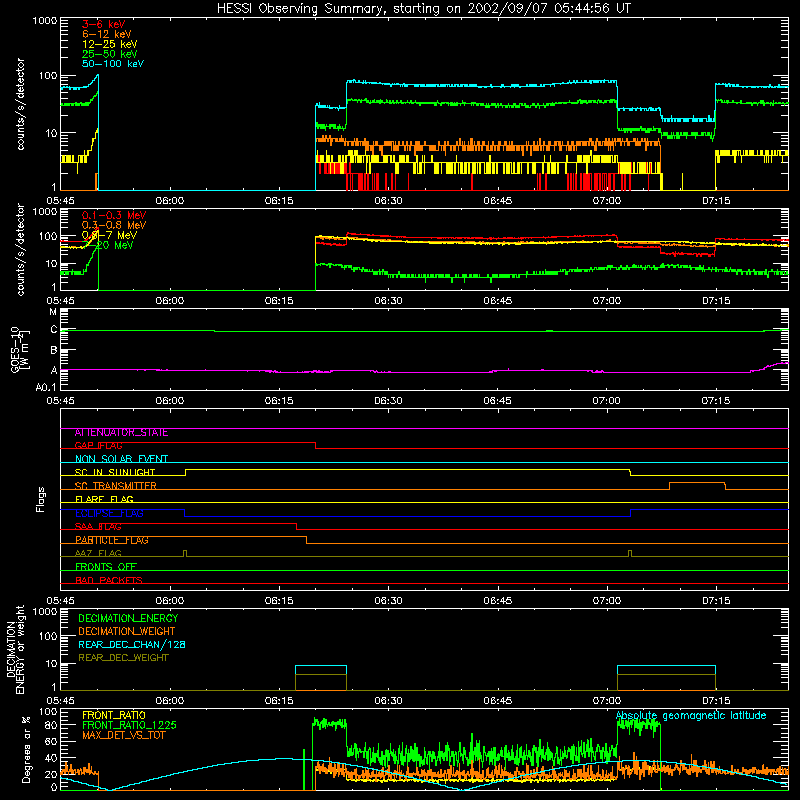Click the olive flag label below PARTICLE_FLAG
This screenshot has width=800, height=800.
pos(98,554)
